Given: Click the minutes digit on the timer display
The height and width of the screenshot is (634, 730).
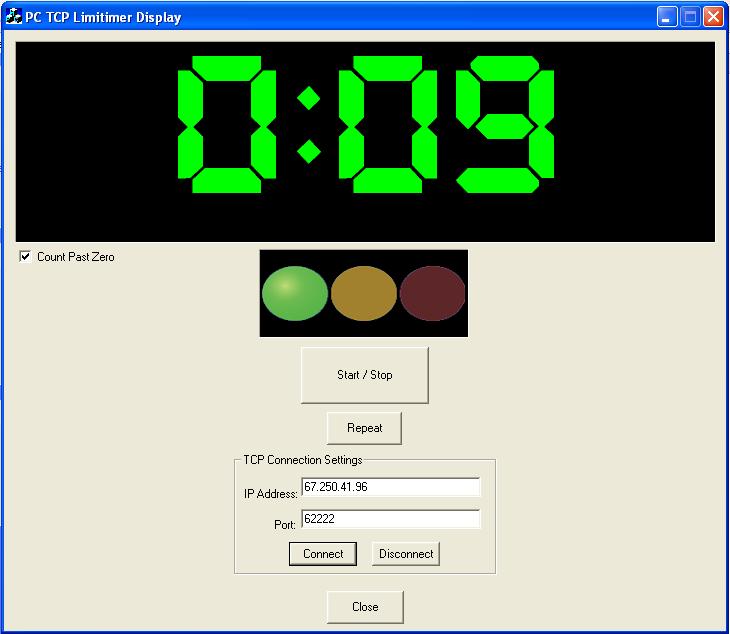Looking at the screenshot, I should click(226, 124).
